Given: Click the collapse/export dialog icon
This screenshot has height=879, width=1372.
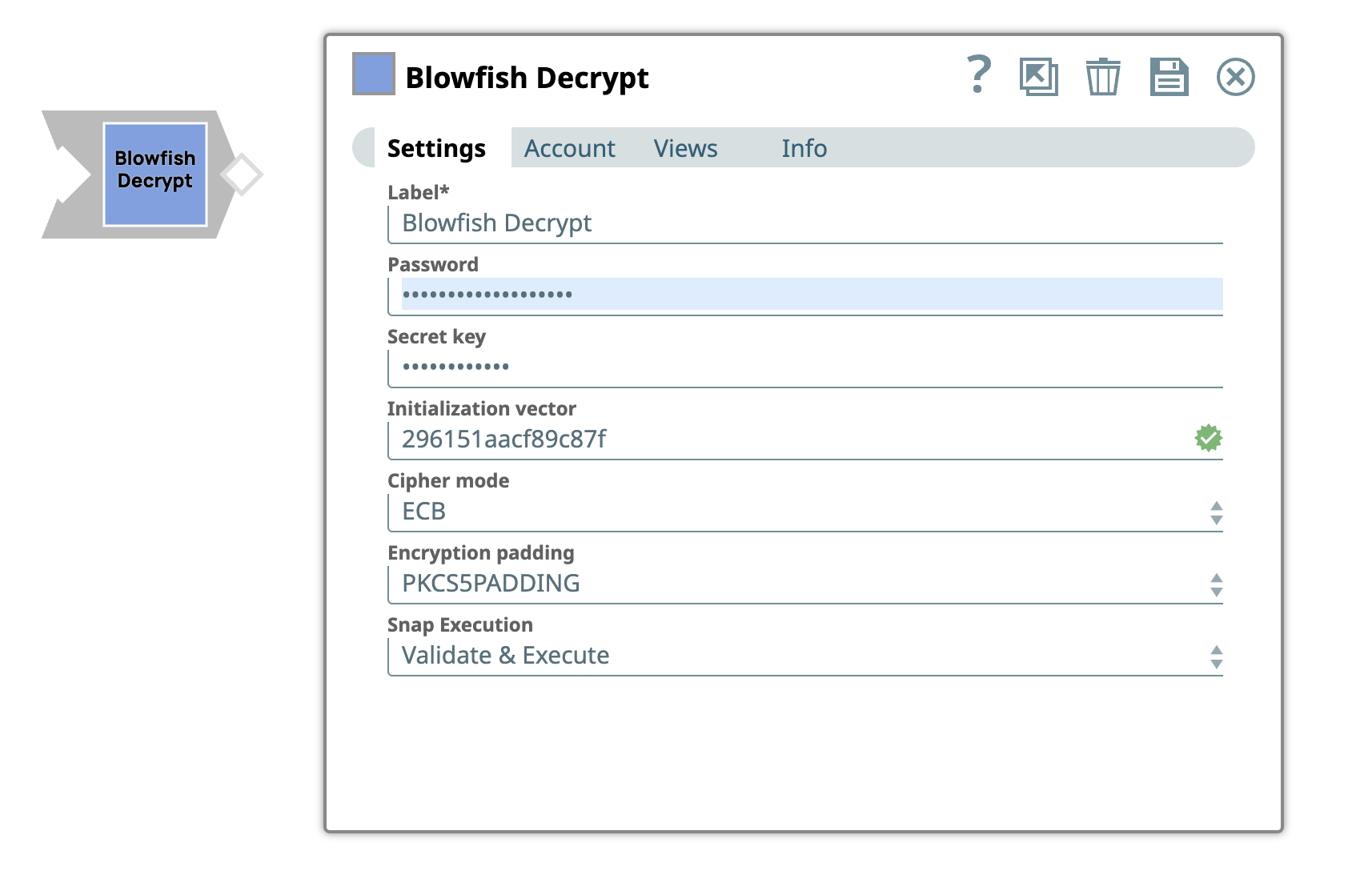Looking at the screenshot, I should pos(1038,78).
